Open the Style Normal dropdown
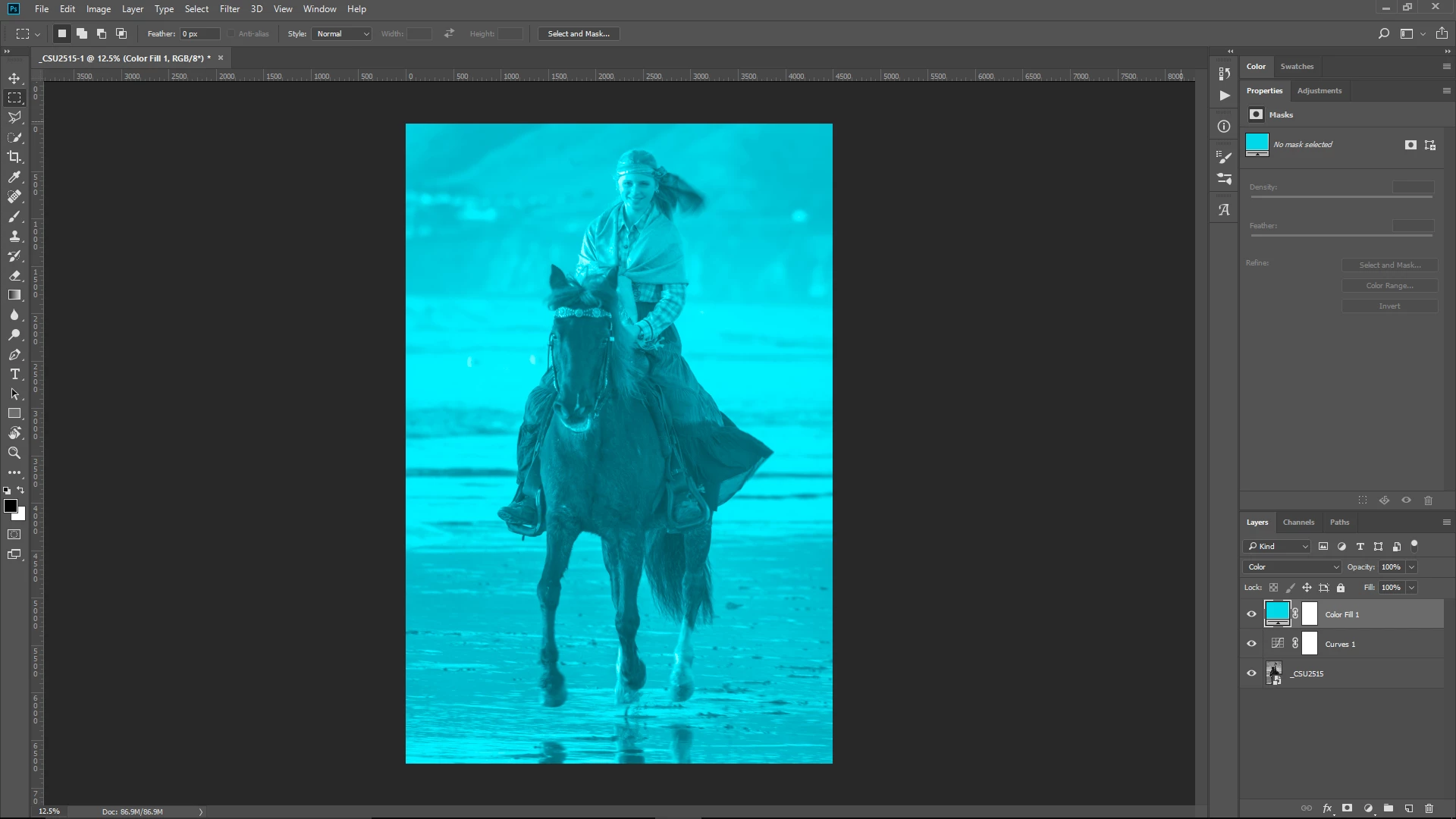Screen dimensions: 1456x819 click(342, 34)
